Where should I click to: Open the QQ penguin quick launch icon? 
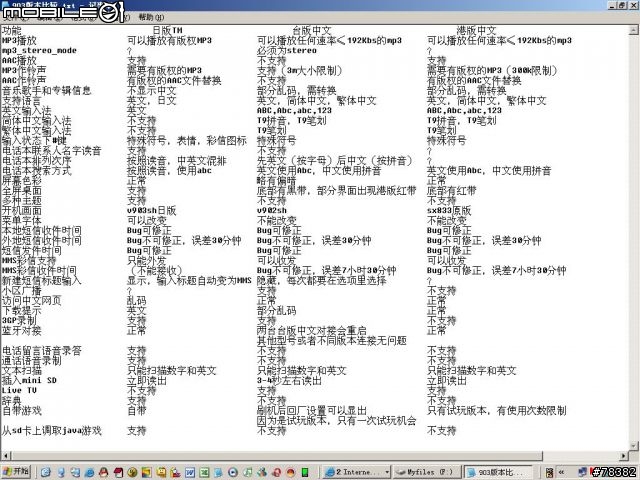click(104, 472)
